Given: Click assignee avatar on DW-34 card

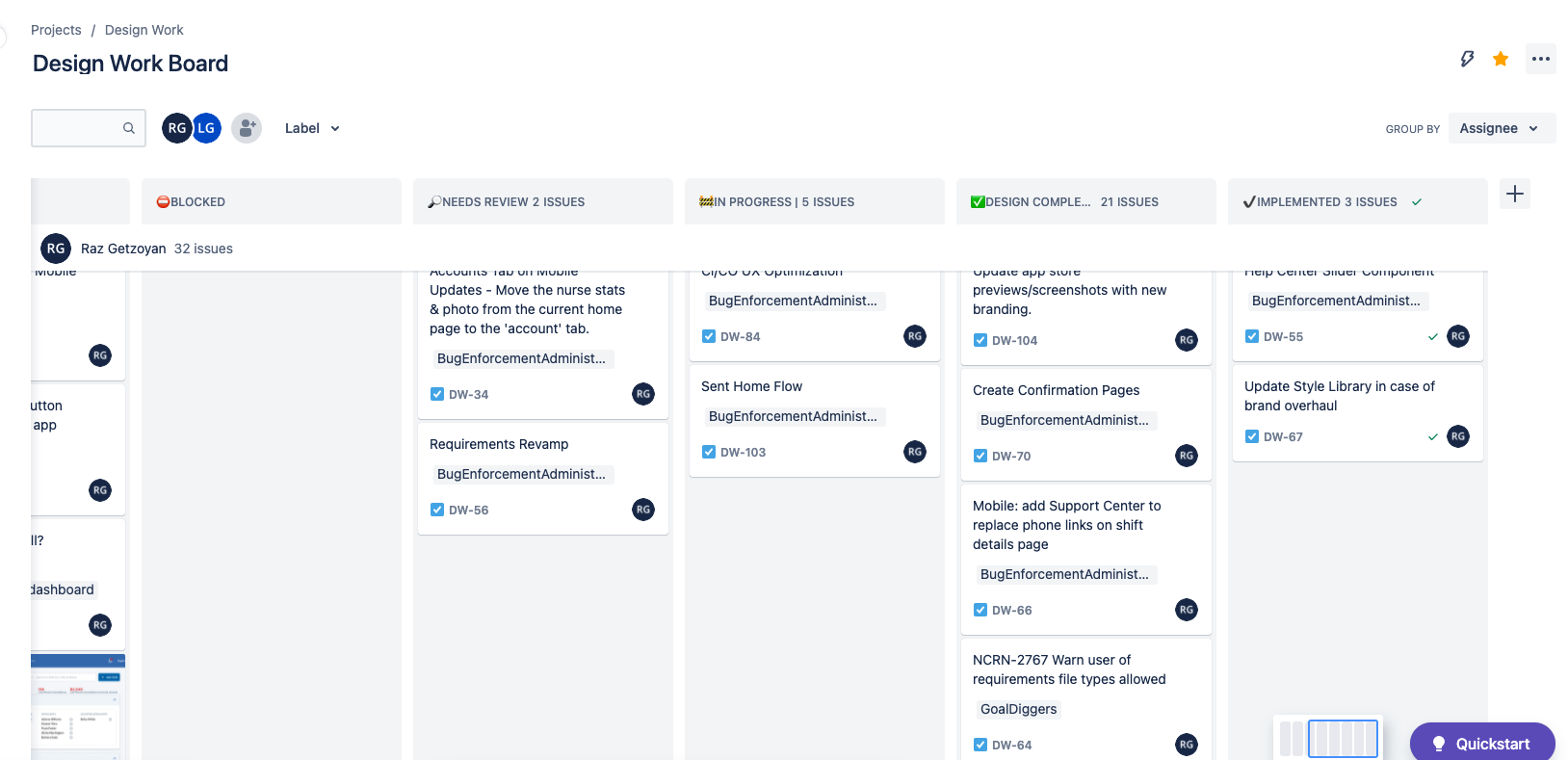Looking at the screenshot, I should click(643, 394).
